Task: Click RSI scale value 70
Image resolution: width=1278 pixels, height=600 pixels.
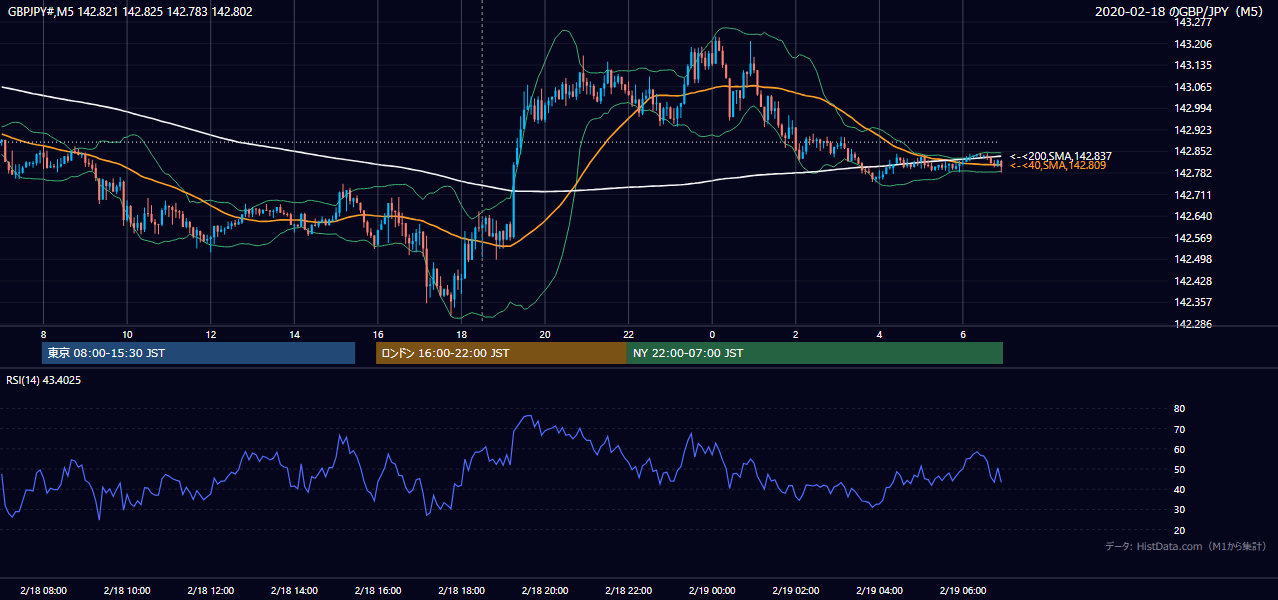Action: pos(1180,429)
